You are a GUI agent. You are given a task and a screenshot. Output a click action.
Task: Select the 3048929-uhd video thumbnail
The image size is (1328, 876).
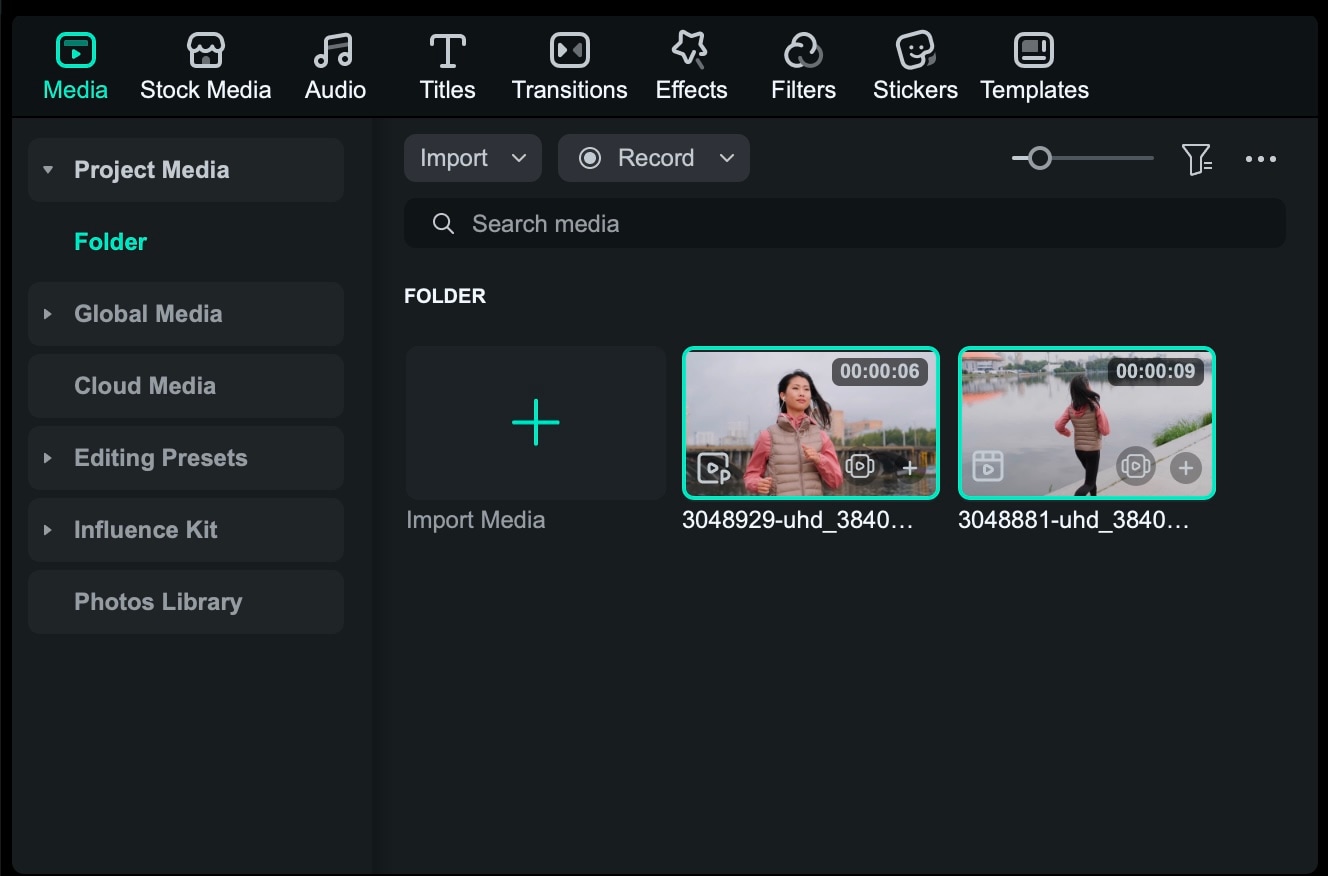(810, 422)
